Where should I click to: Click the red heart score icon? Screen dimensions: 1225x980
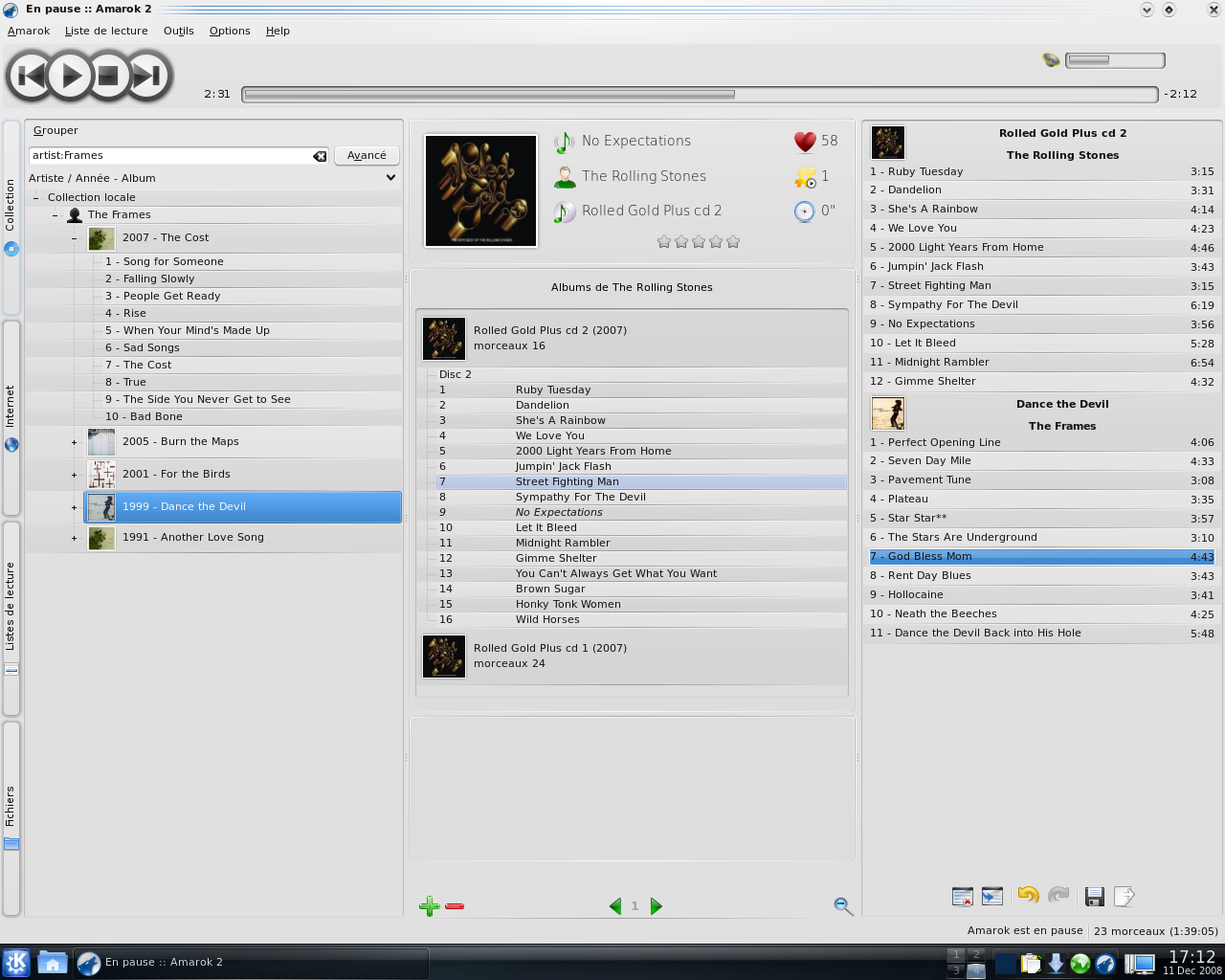805,142
